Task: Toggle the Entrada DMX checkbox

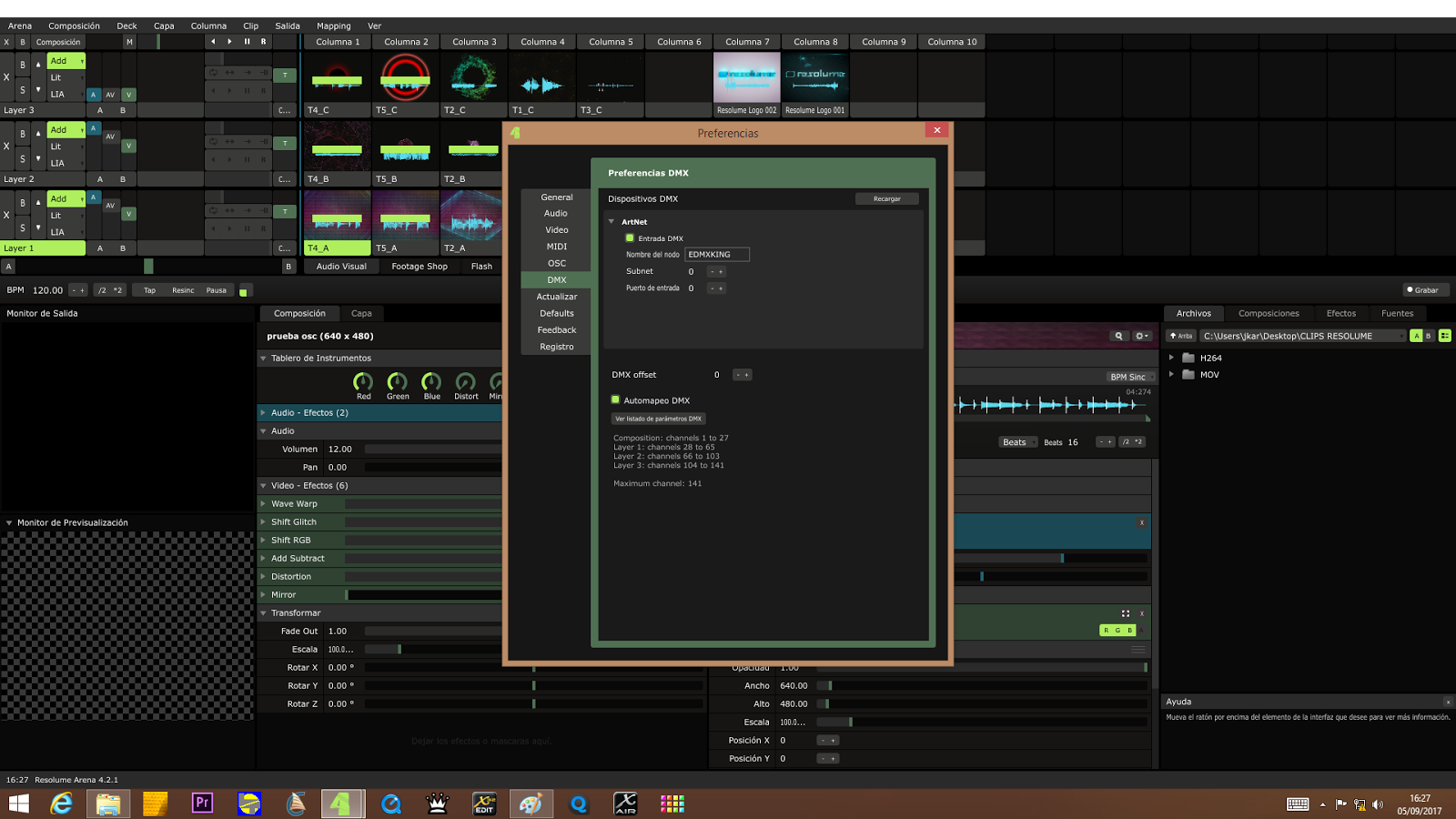Action: pos(630,238)
